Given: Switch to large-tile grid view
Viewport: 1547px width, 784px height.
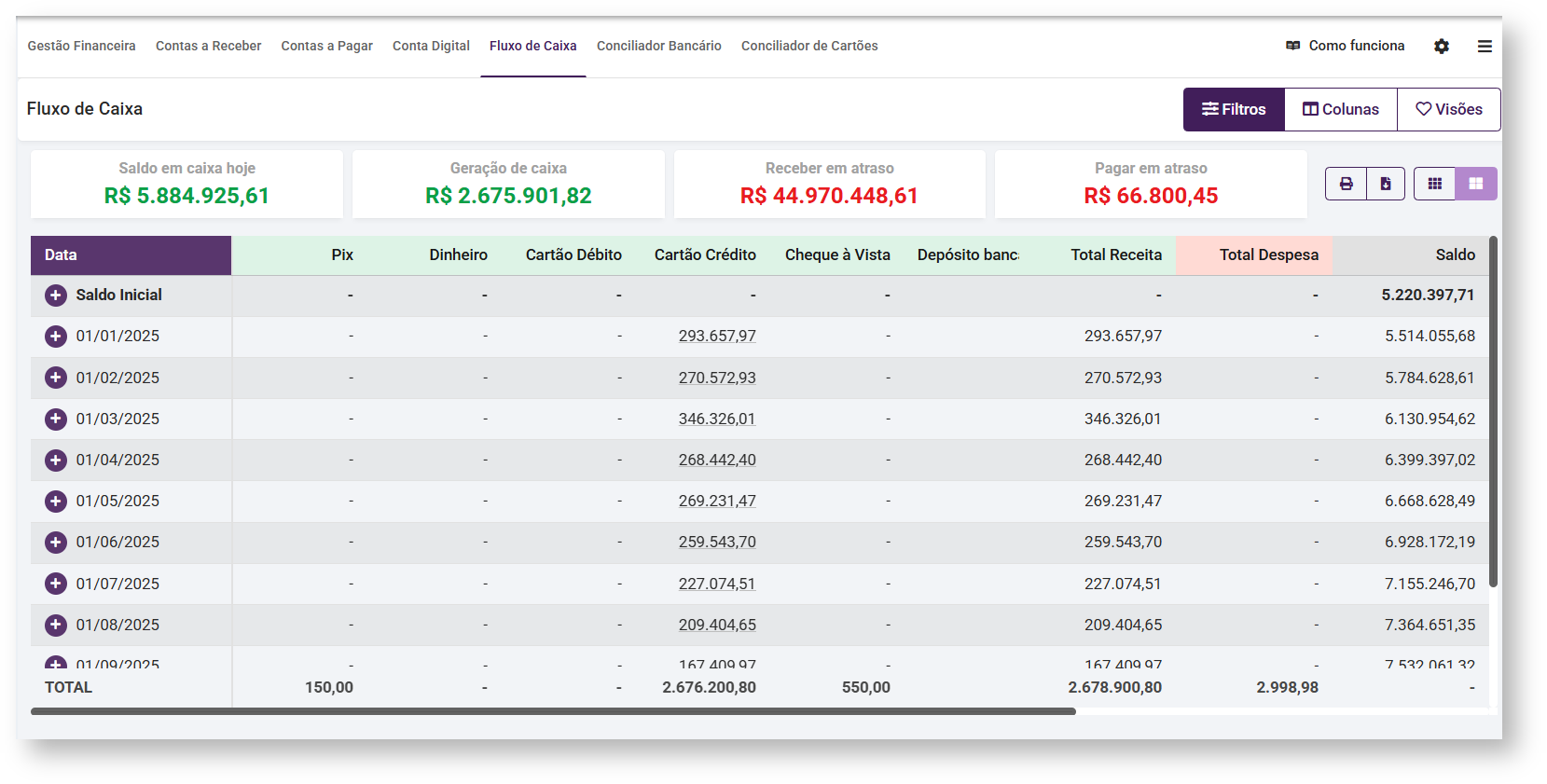Looking at the screenshot, I should [x=1476, y=184].
